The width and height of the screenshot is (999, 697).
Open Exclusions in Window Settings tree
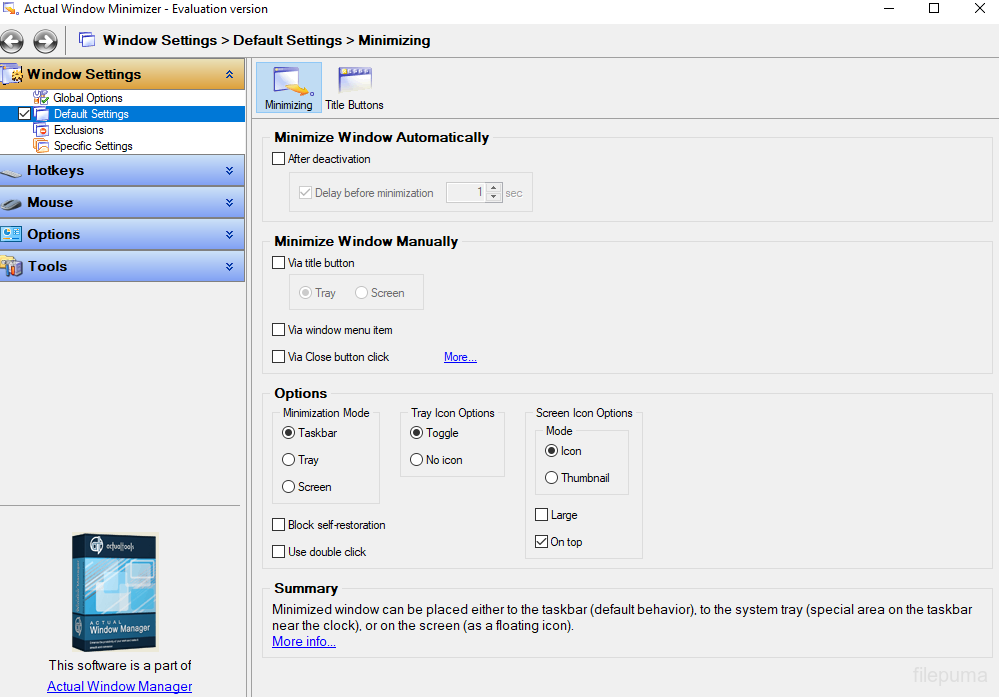coord(78,130)
